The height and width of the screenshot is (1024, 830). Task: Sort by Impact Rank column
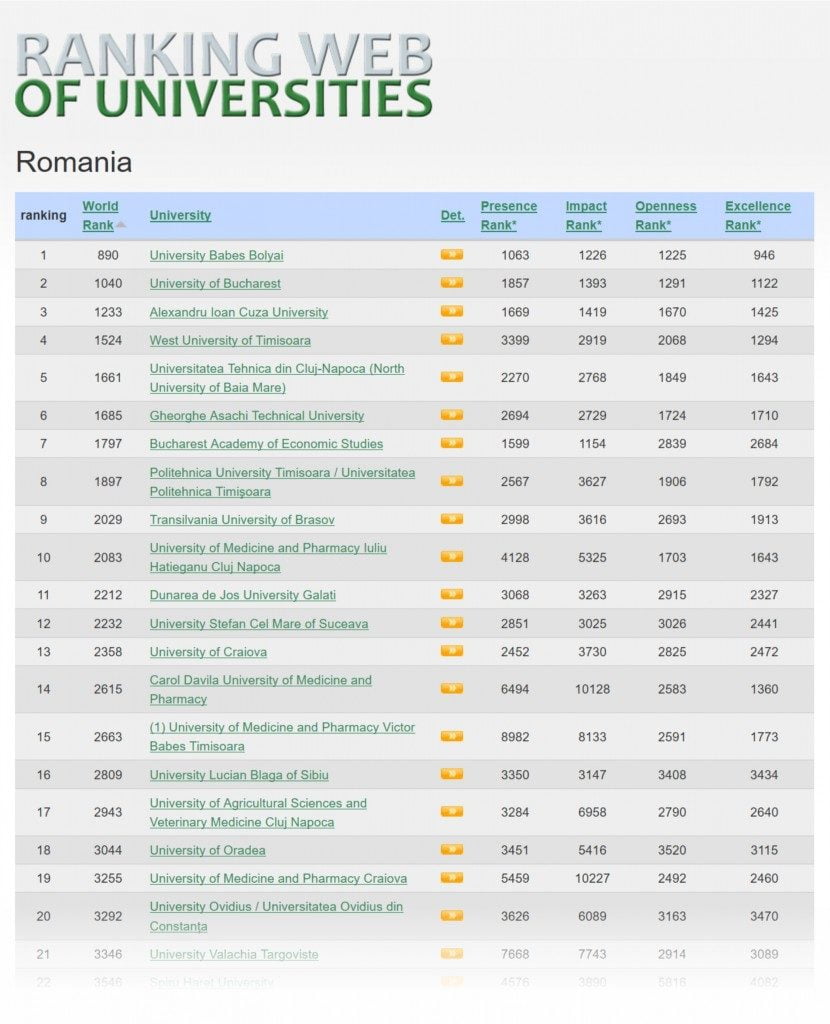pyautogui.click(x=586, y=216)
